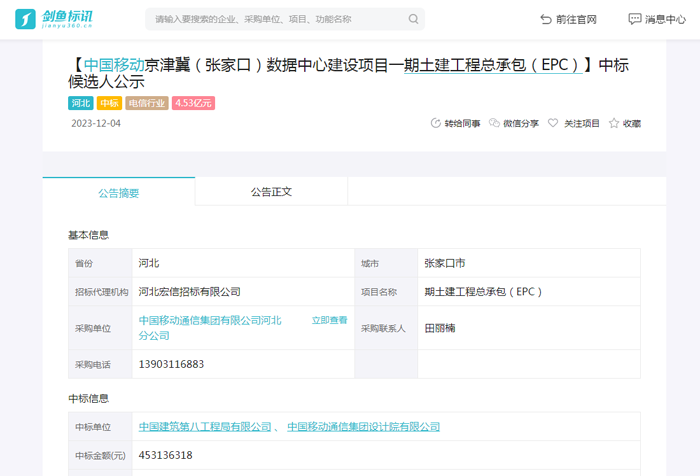
Task: Click 河北宏信招标有限公司 agency value
Action: 189,292
